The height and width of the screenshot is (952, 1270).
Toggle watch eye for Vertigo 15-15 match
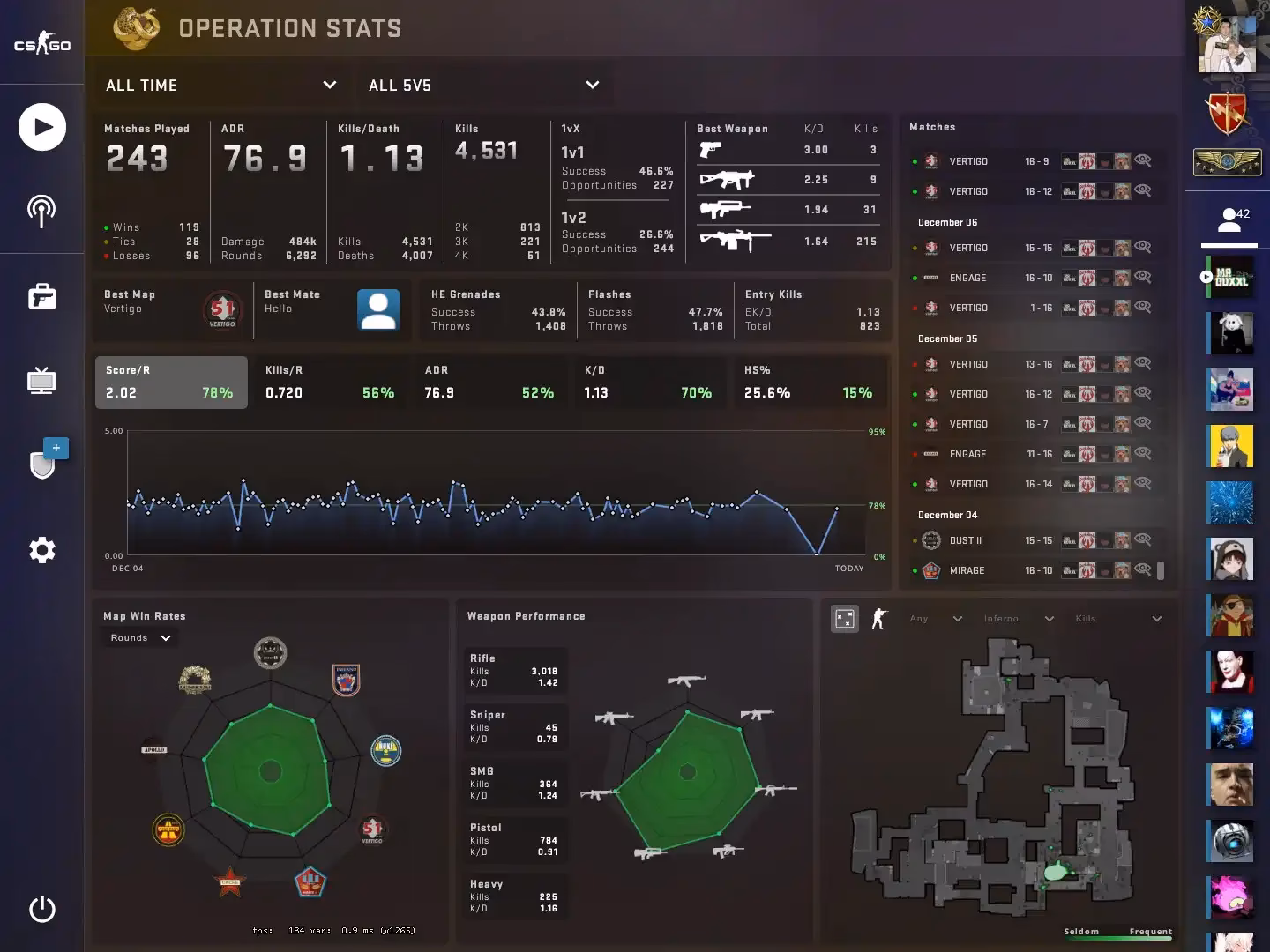coord(1143,247)
